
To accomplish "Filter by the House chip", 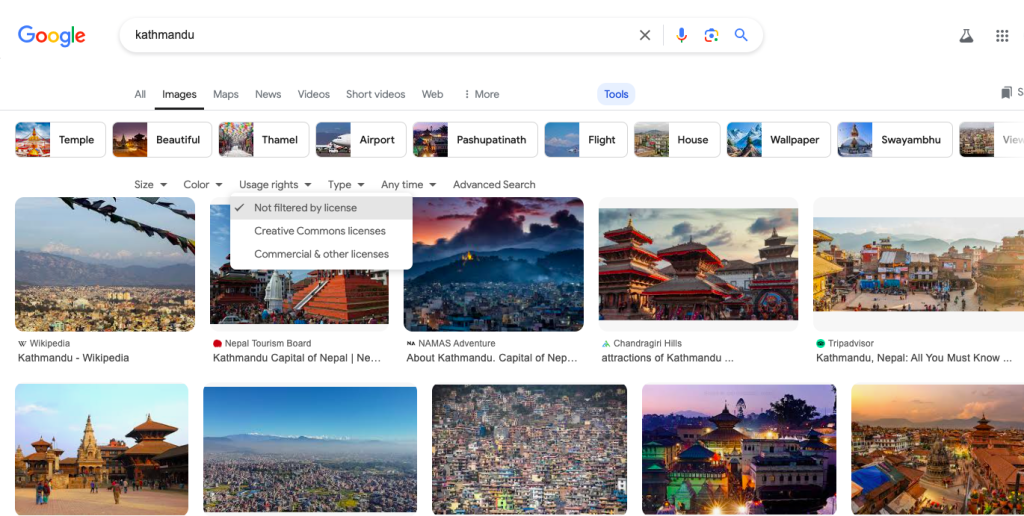I will tap(677, 140).
